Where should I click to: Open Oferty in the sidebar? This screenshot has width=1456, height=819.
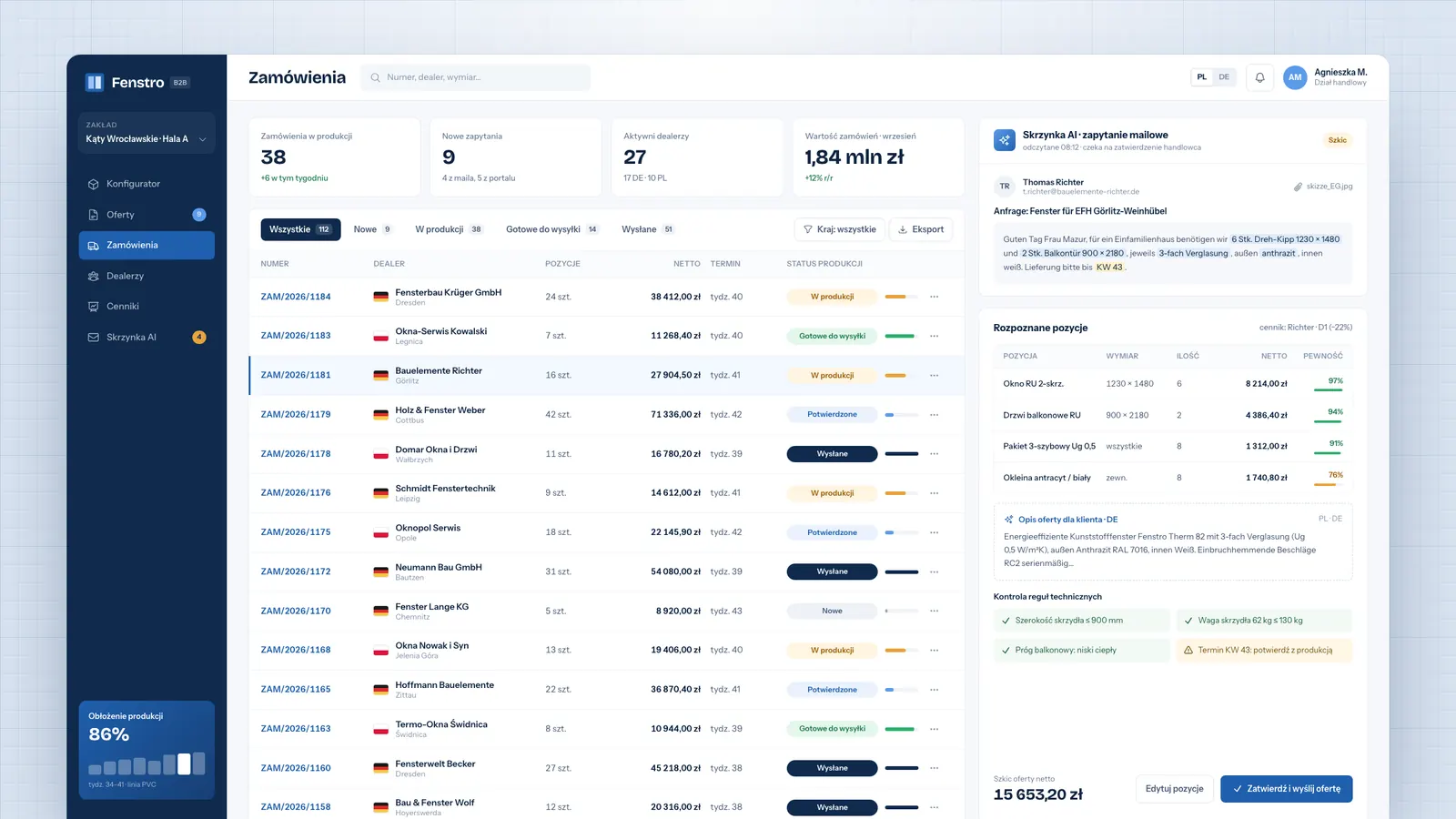[x=147, y=215]
